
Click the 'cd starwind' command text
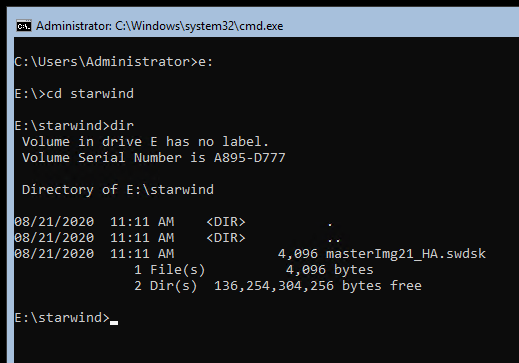90,94
